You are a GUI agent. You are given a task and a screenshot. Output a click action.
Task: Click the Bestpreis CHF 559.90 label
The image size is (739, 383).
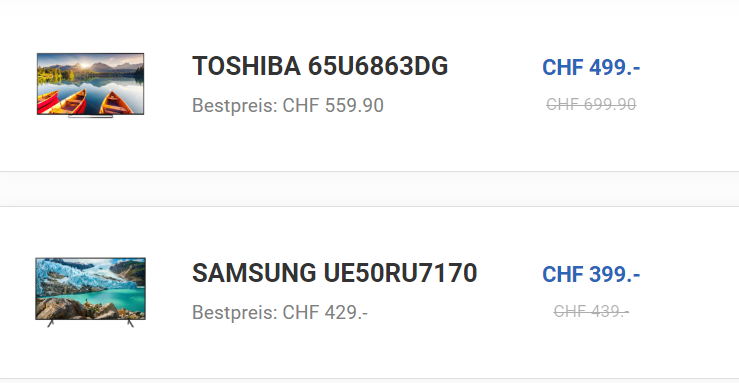click(287, 106)
